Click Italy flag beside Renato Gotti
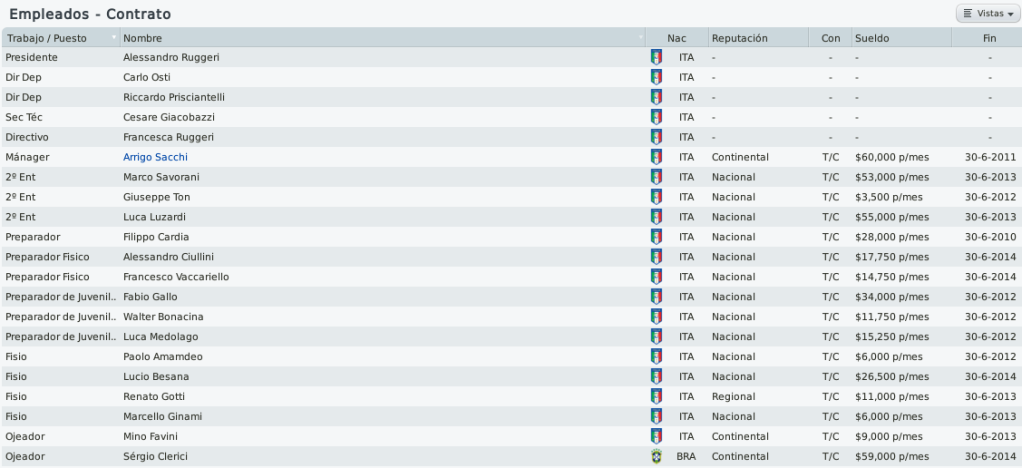The height and width of the screenshot is (468, 1022). pos(656,396)
